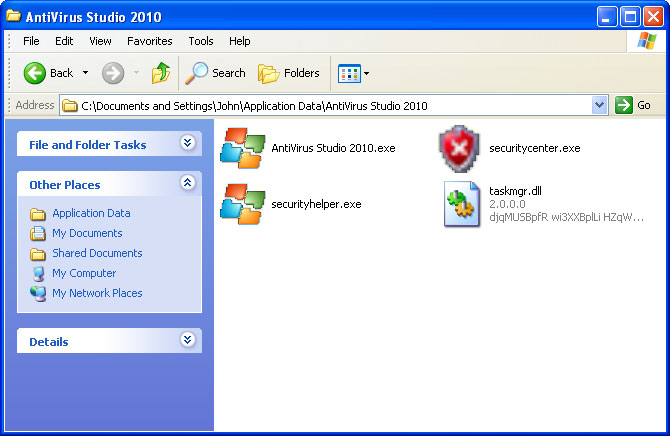The width and height of the screenshot is (670, 436).
Task: Click the Shared Documents folder icon
Action: tap(38, 254)
